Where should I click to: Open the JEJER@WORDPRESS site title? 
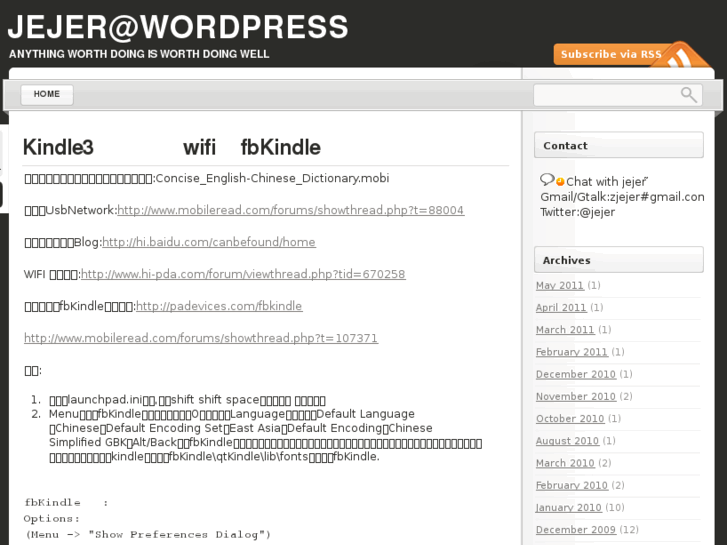[178, 27]
